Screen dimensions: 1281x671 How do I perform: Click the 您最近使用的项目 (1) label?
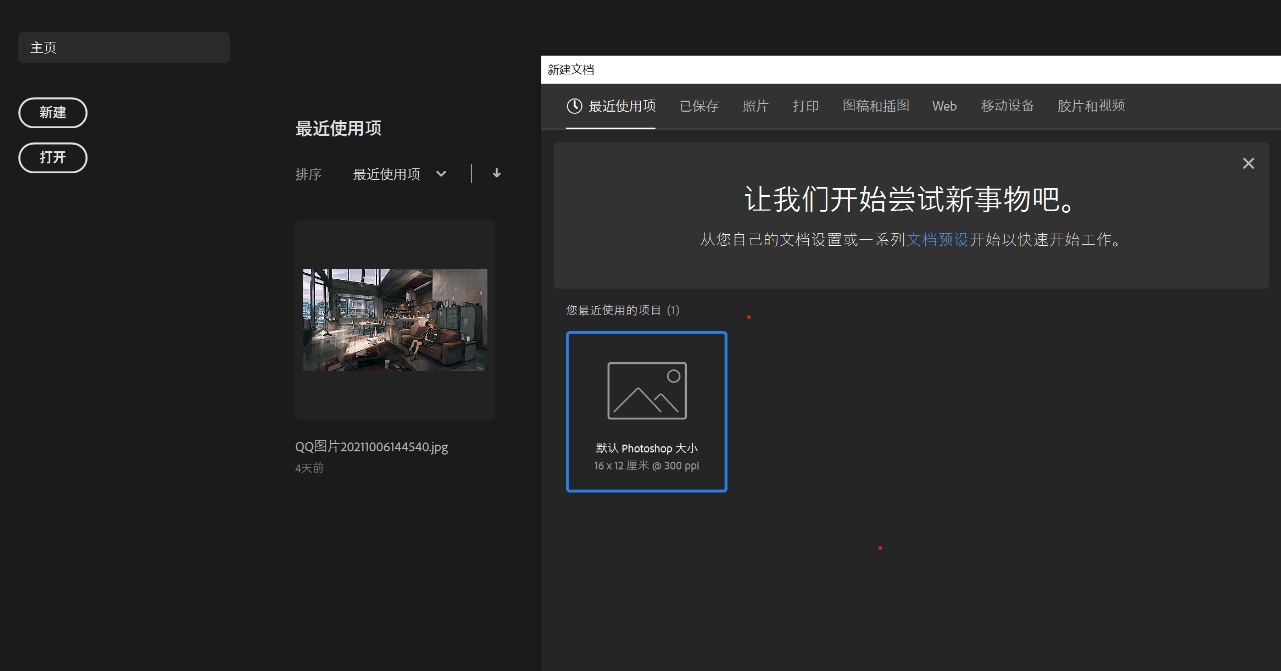623,310
